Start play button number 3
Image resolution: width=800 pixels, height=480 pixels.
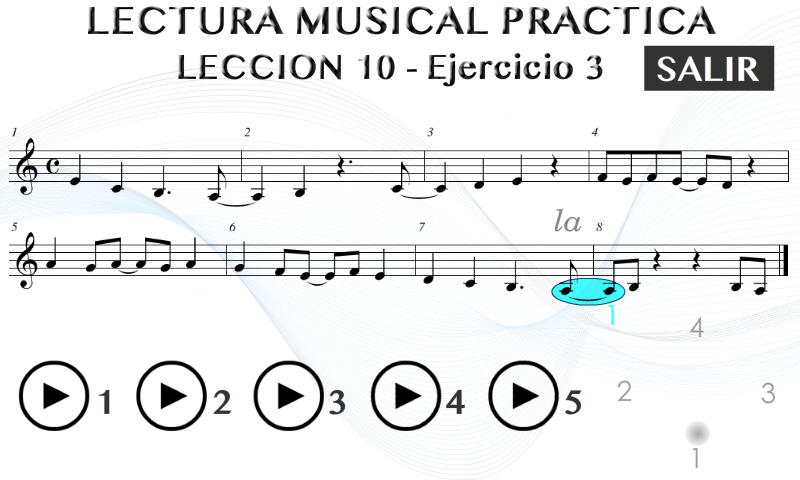point(288,396)
